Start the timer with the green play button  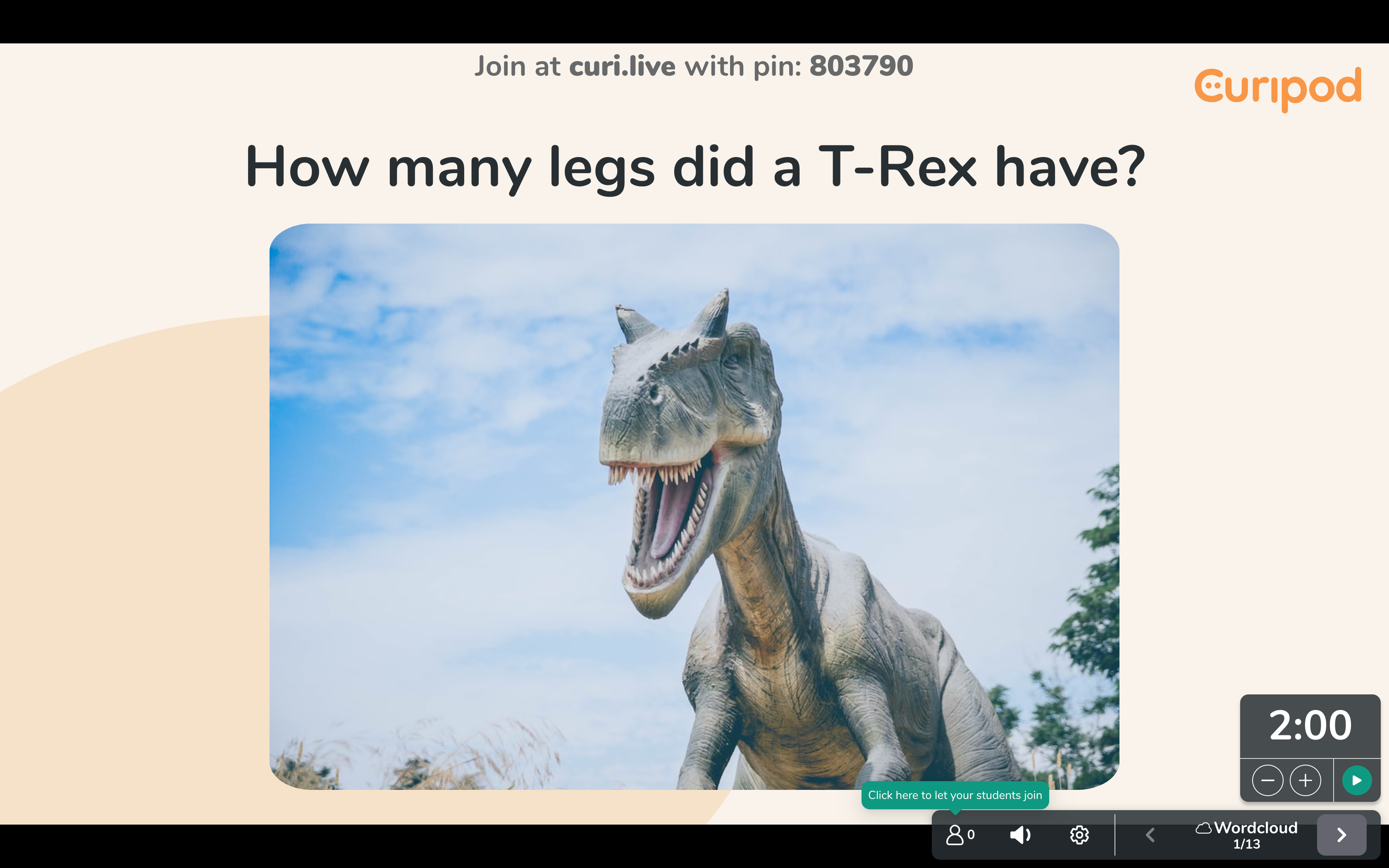pos(1357,780)
